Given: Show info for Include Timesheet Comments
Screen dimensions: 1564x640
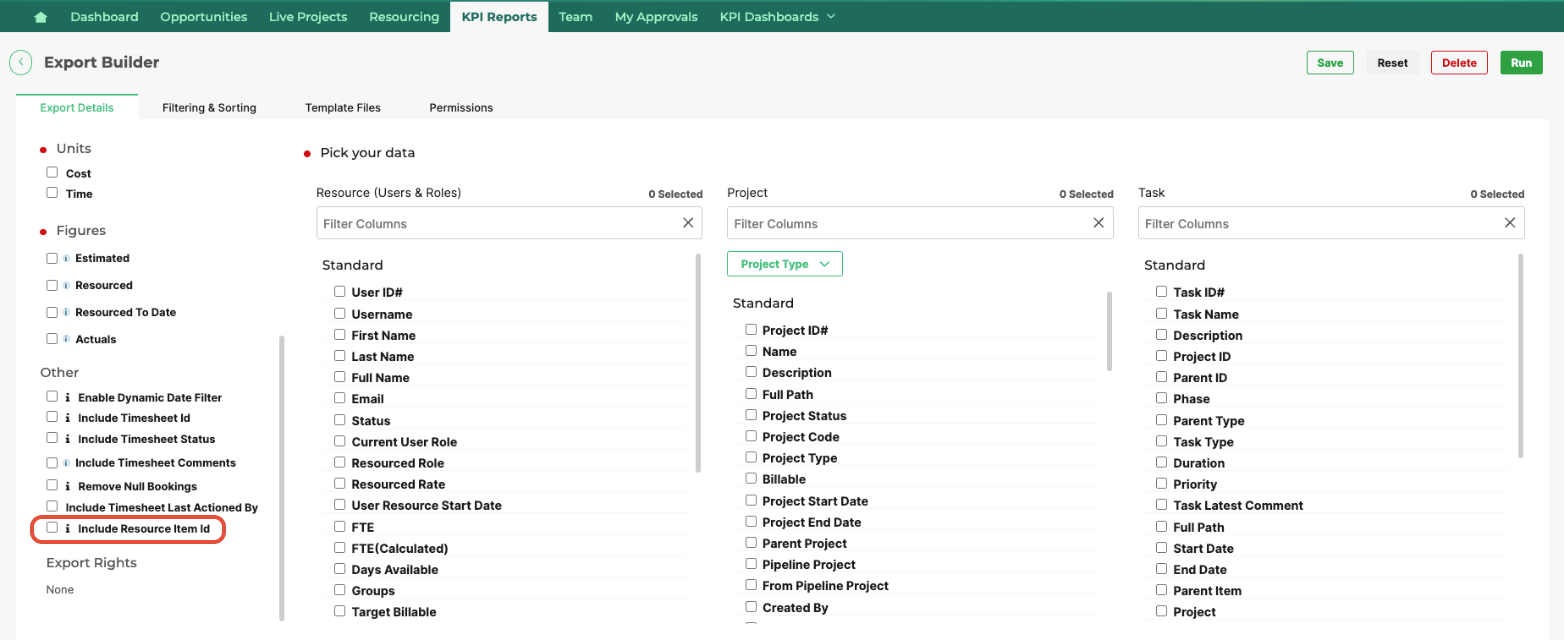Looking at the screenshot, I should click(66, 463).
